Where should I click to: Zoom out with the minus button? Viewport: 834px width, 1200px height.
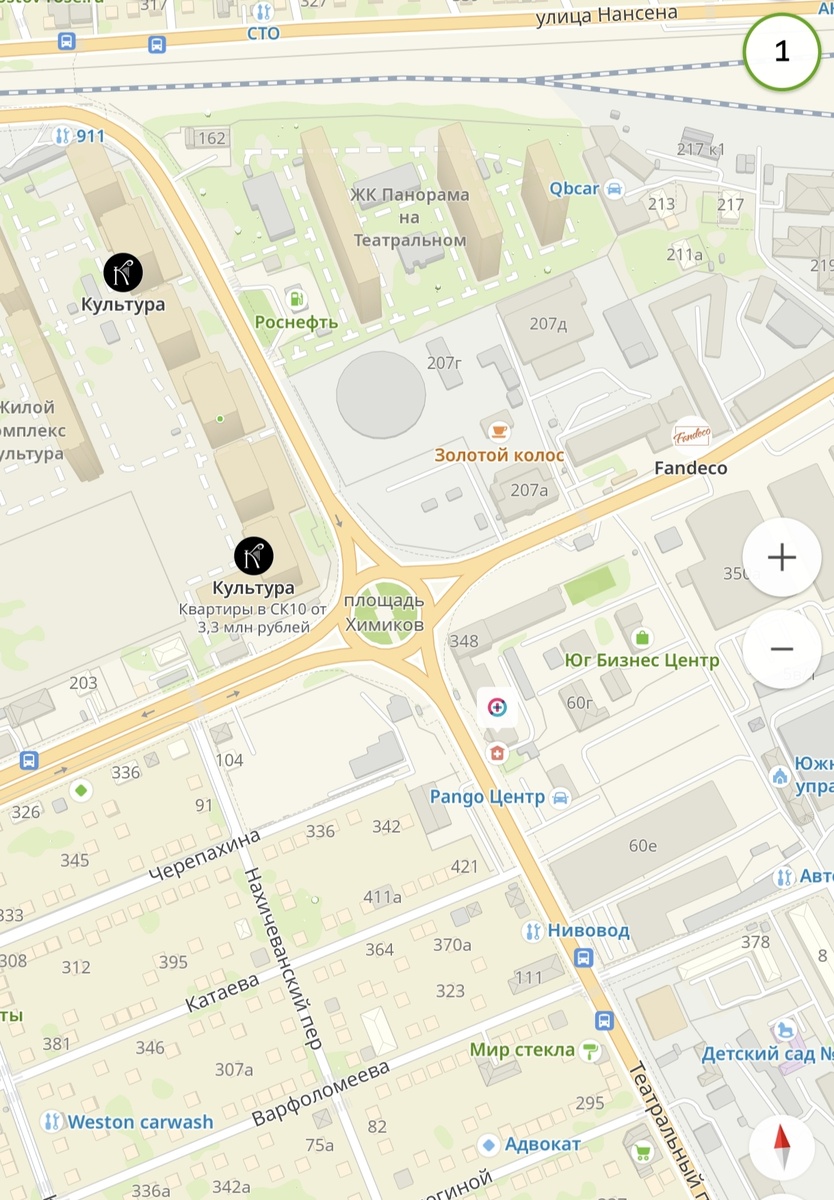[781, 649]
